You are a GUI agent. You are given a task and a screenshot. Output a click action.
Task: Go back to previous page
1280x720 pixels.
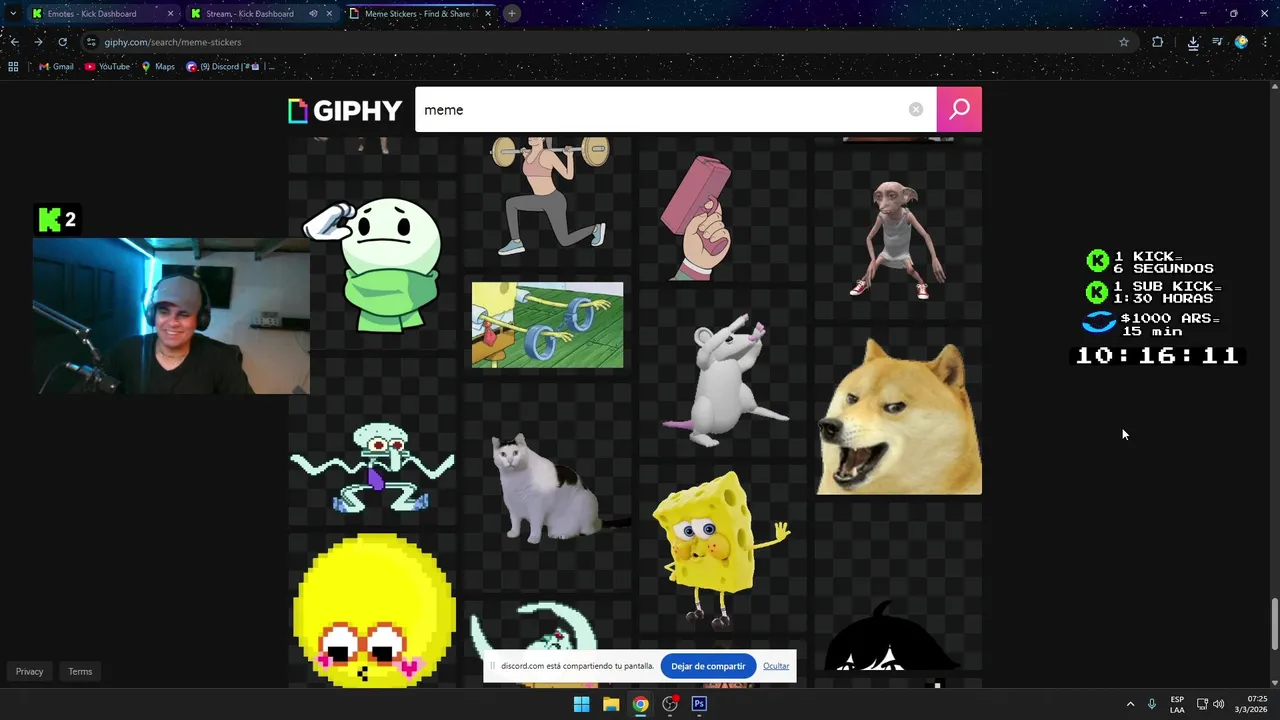pos(14,42)
